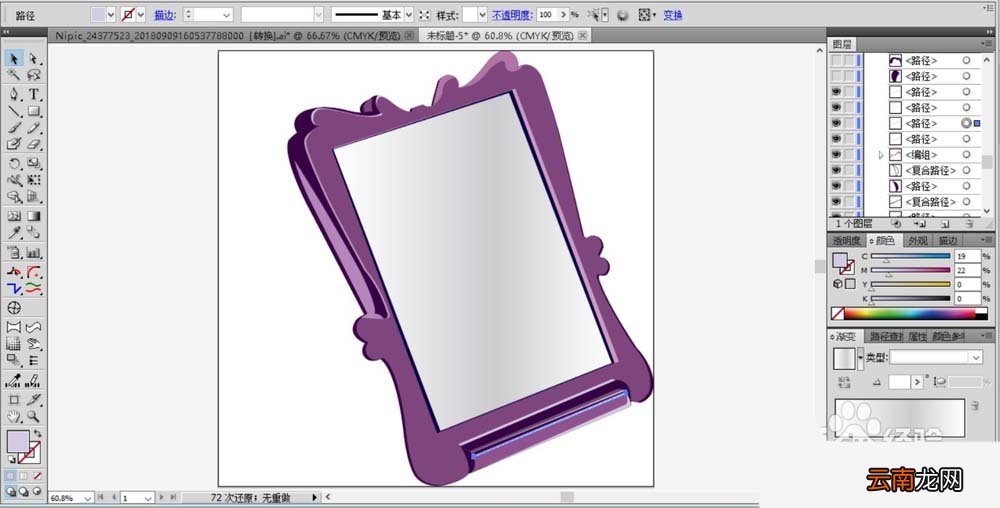This screenshot has height=508, width=1000.
Task: Open the stroke color dropdown arrow
Action: 140,15
